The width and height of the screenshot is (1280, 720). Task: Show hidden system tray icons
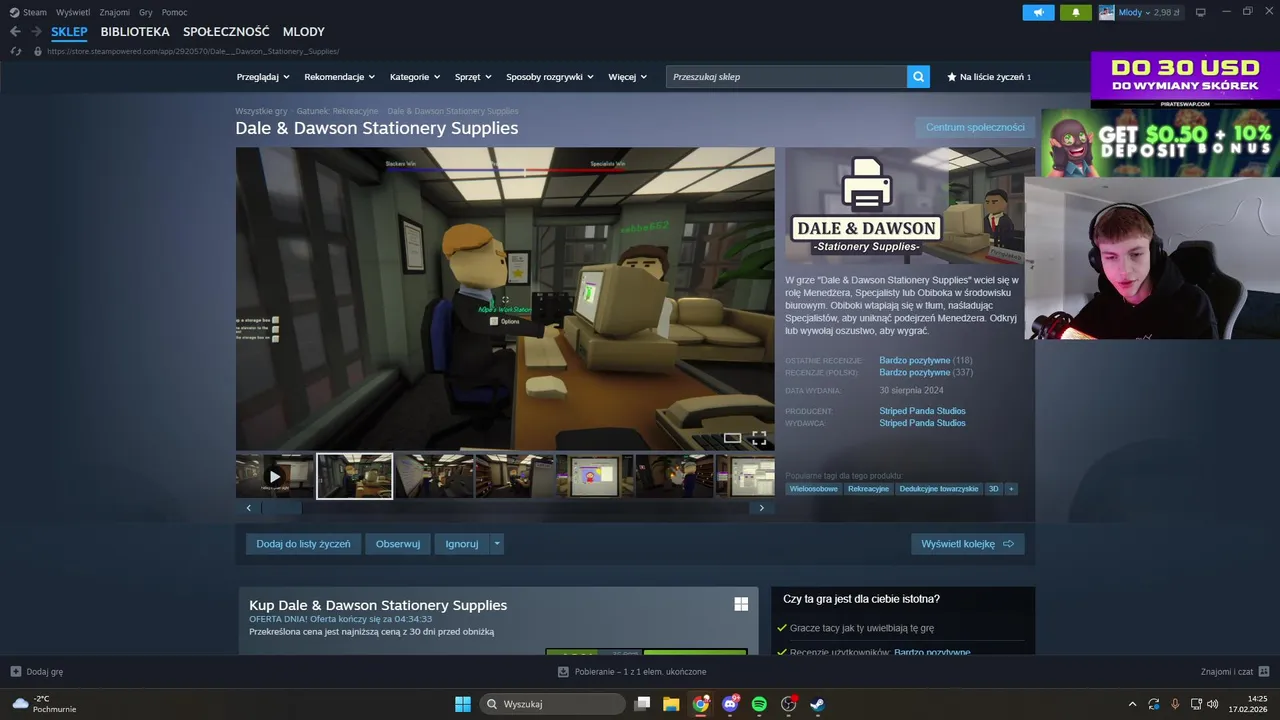click(1132, 704)
